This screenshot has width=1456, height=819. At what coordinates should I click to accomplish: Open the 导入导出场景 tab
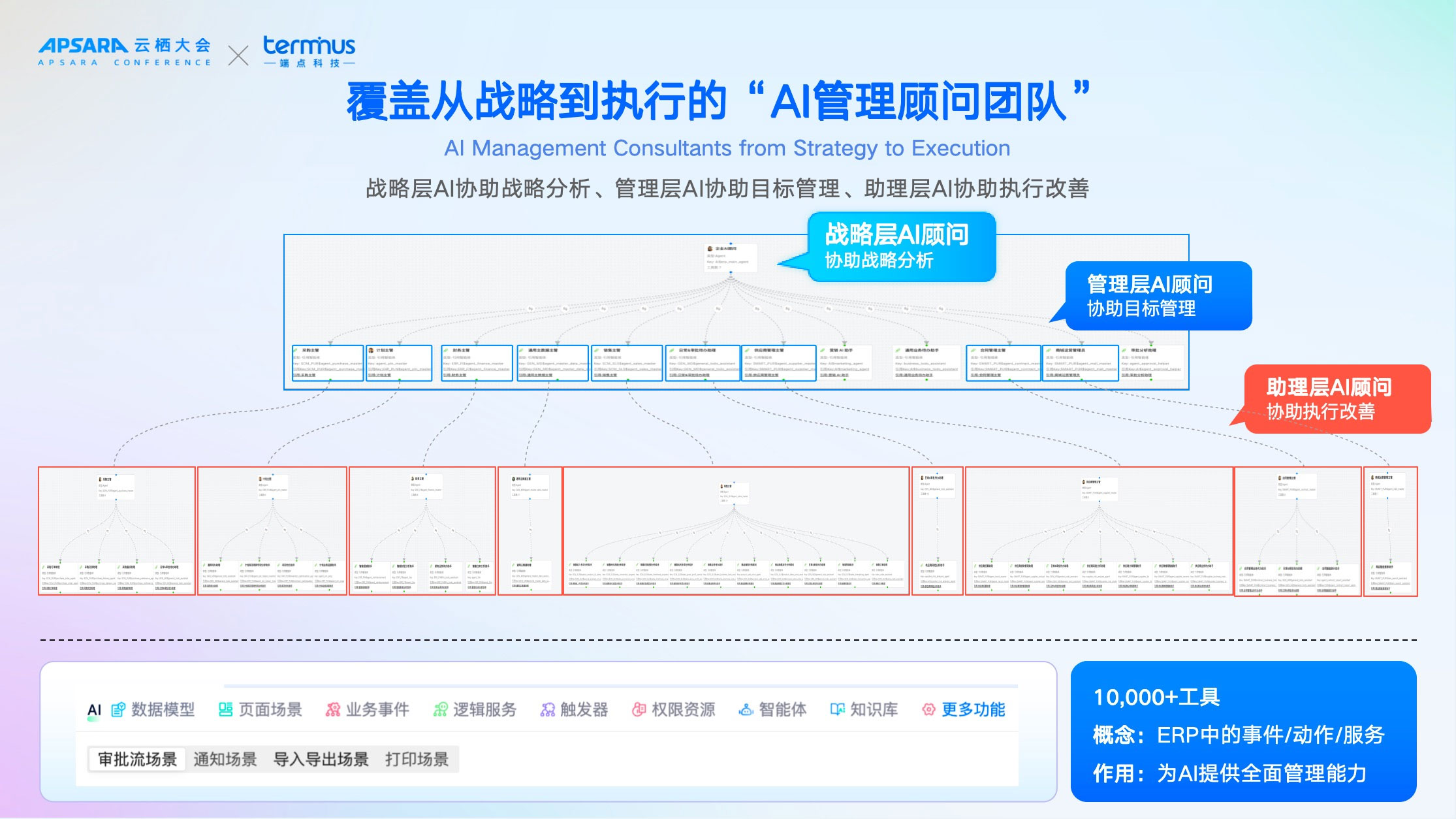(x=321, y=760)
